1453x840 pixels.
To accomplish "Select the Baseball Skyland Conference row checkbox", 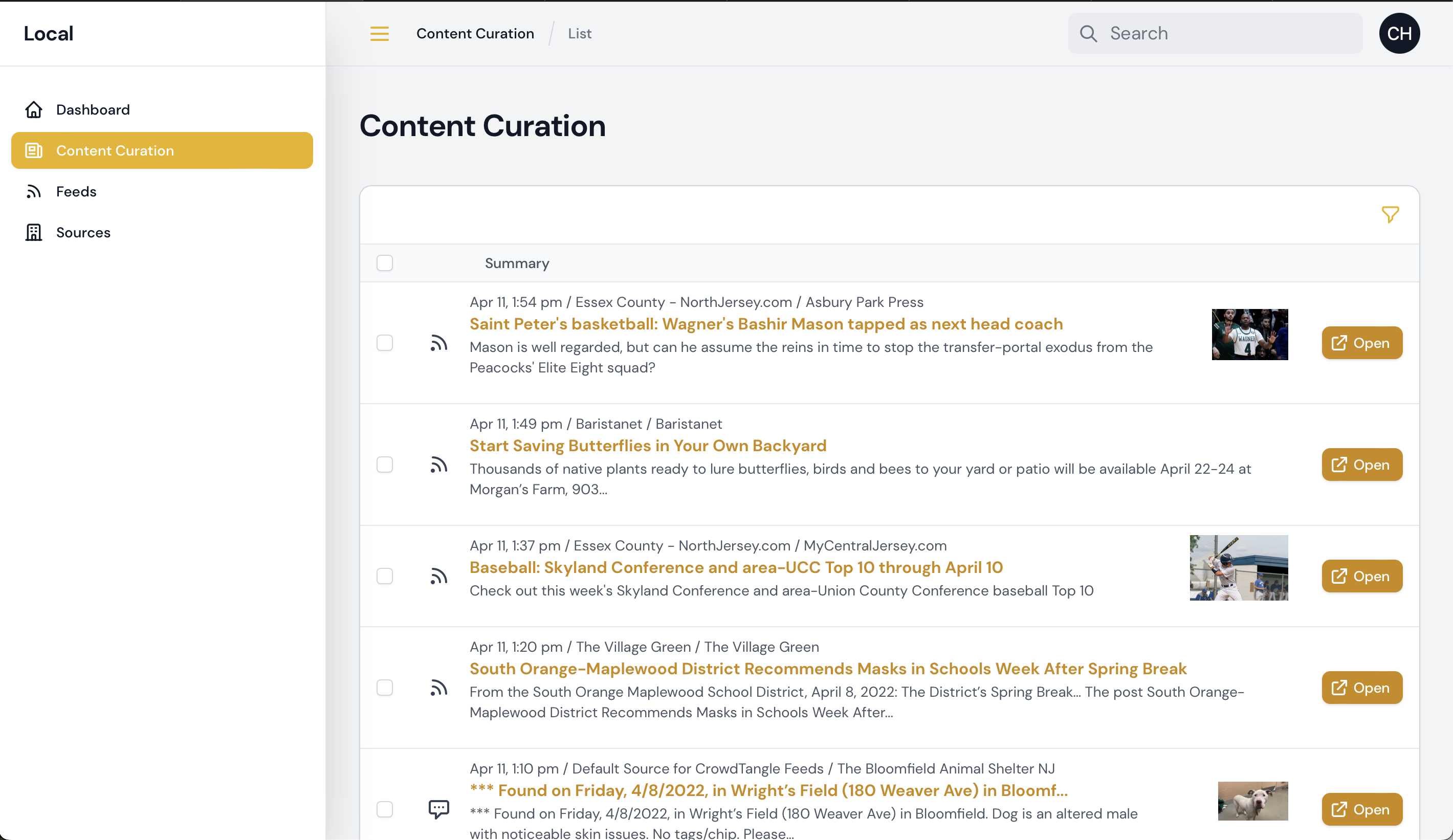I will pos(385,576).
